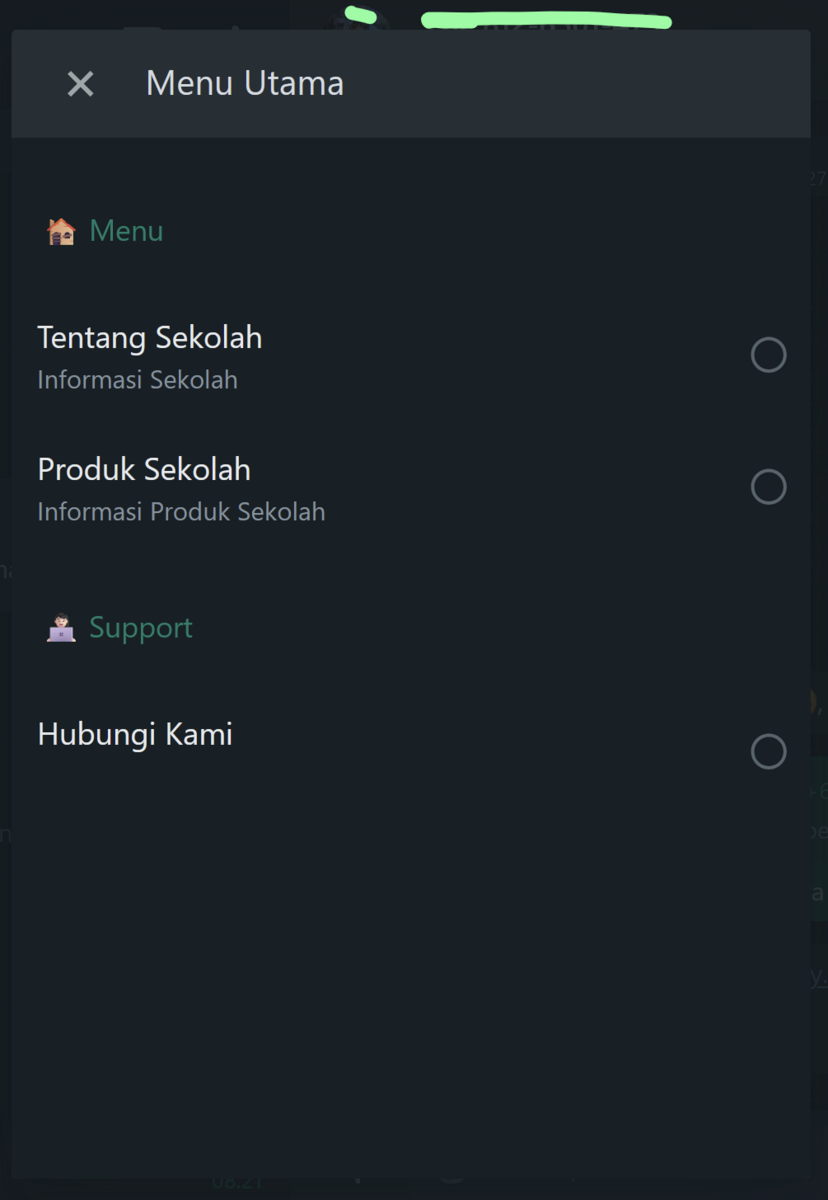
Task: Close the Menu Utama dialog
Action: pos(80,84)
